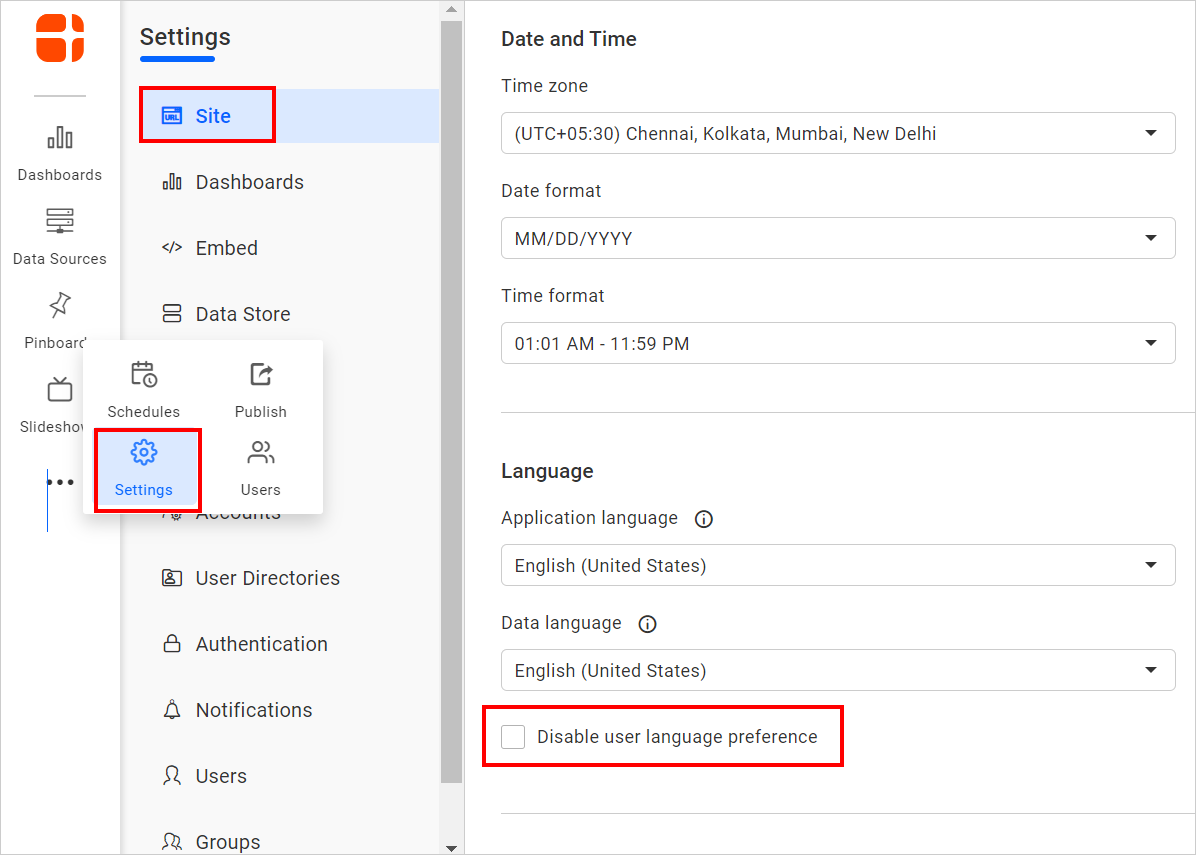The height and width of the screenshot is (855, 1196).
Task: Select the Site settings menu item
Action: (207, 114)
